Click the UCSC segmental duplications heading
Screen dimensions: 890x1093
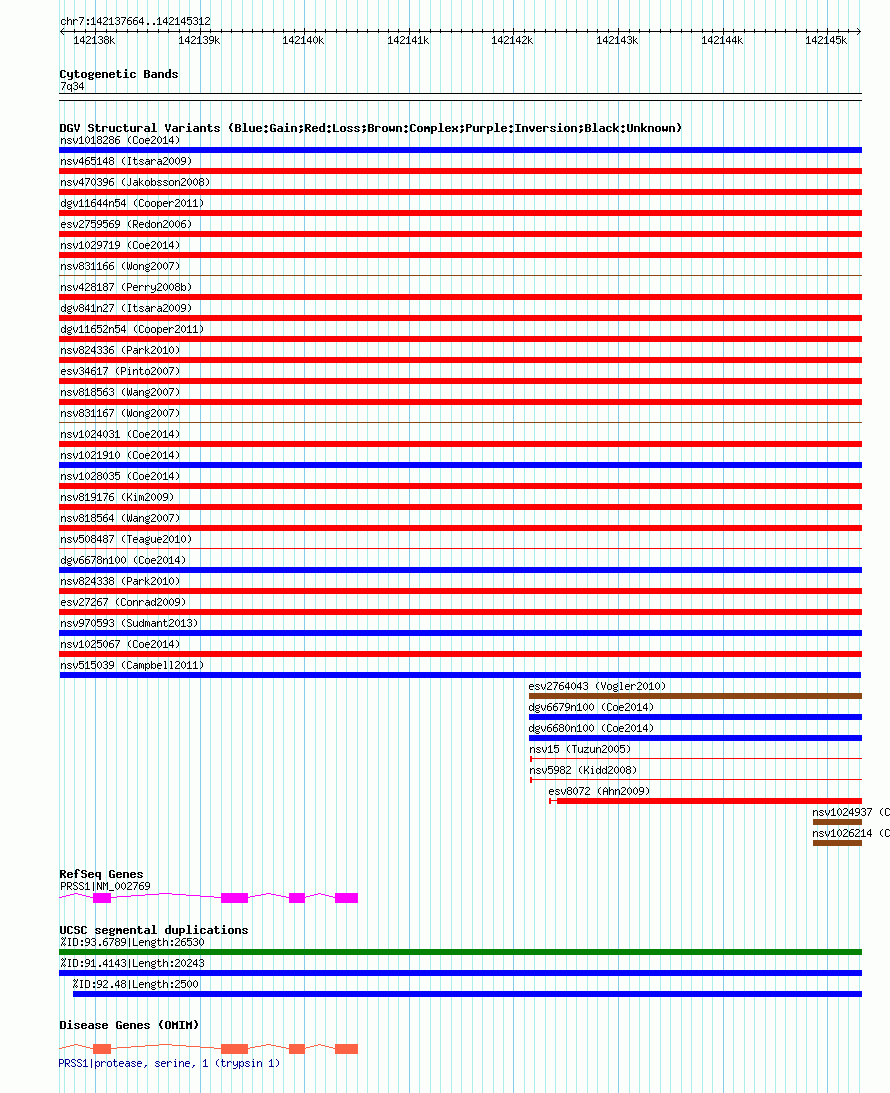click(153, 930)
